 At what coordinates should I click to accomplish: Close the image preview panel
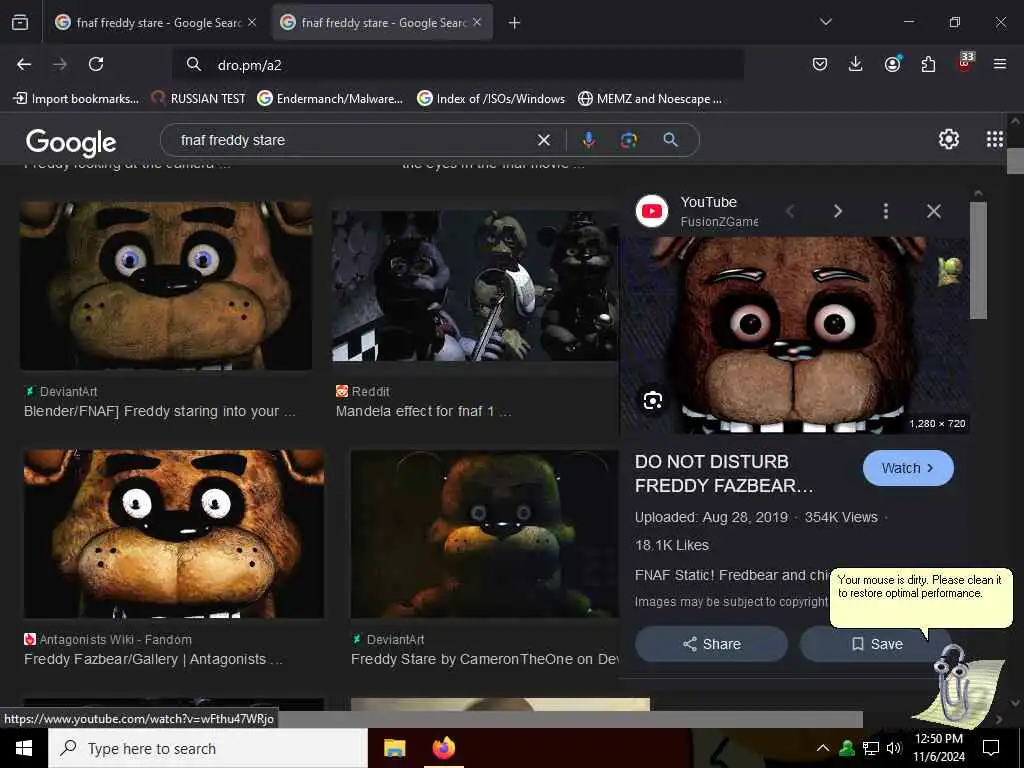click(934, 211)
